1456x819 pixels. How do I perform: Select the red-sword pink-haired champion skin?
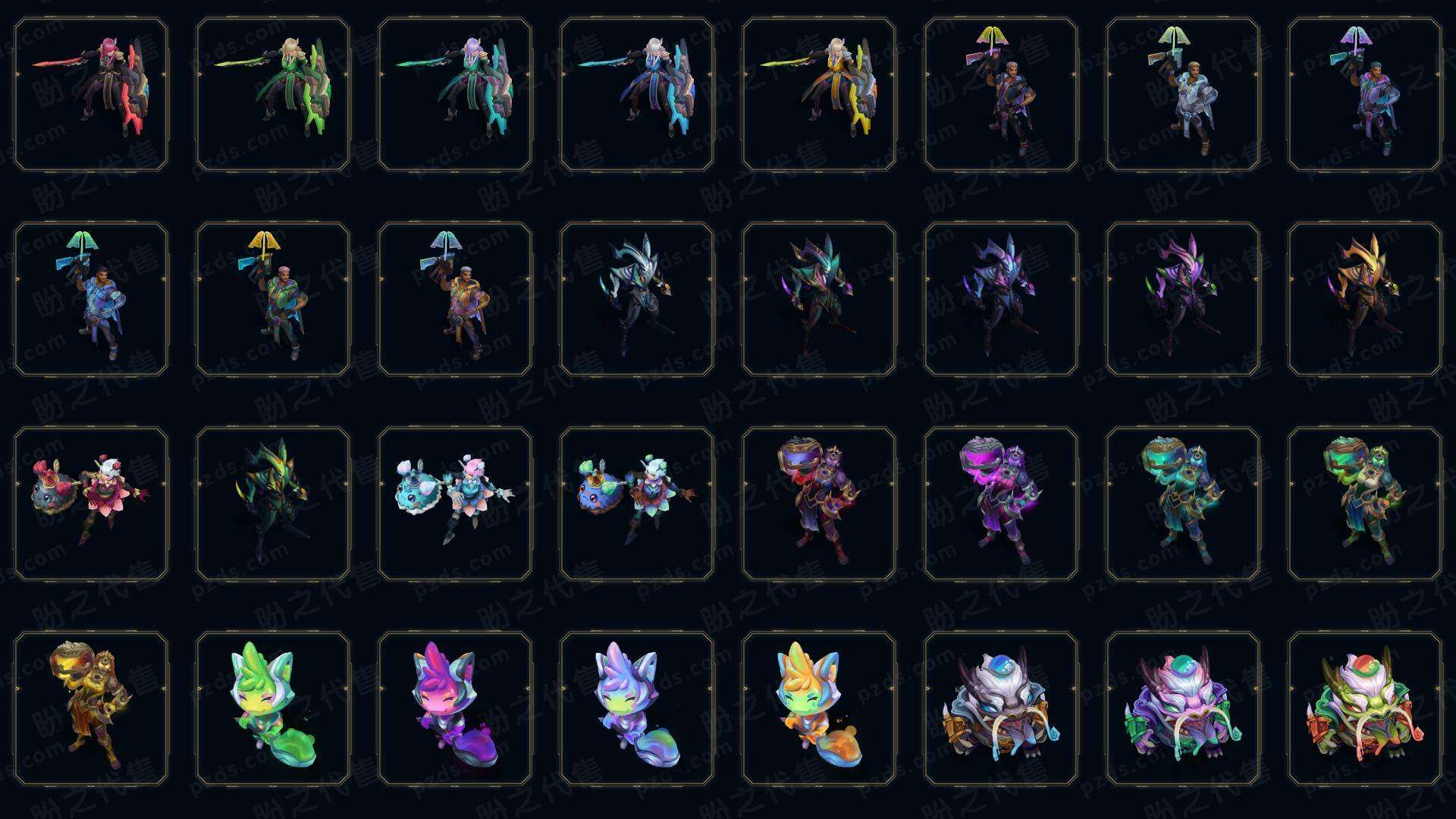point(91,95)
